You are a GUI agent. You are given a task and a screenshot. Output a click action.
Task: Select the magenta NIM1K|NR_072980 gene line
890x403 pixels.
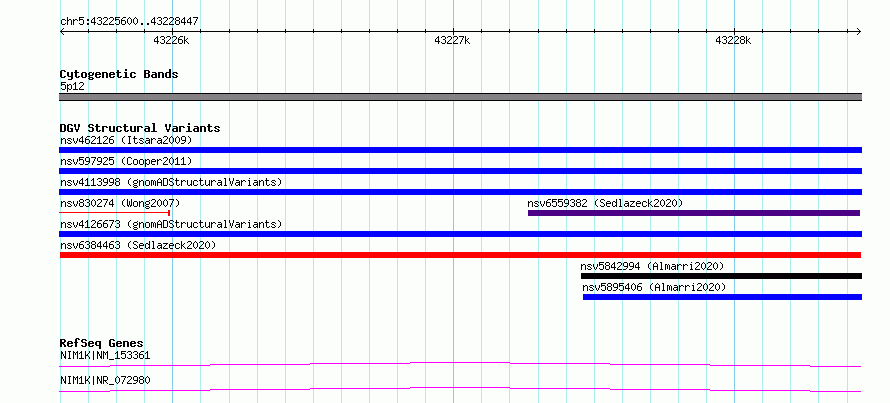(x=460, y=389)
